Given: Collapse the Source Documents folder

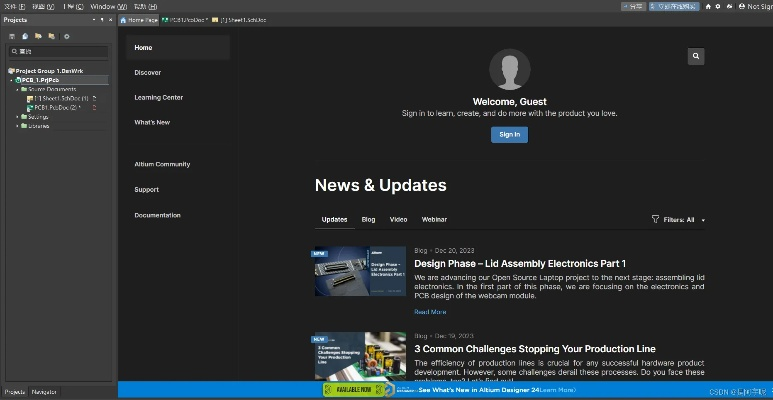Looking at the screenshot, I should pos(18,89).
